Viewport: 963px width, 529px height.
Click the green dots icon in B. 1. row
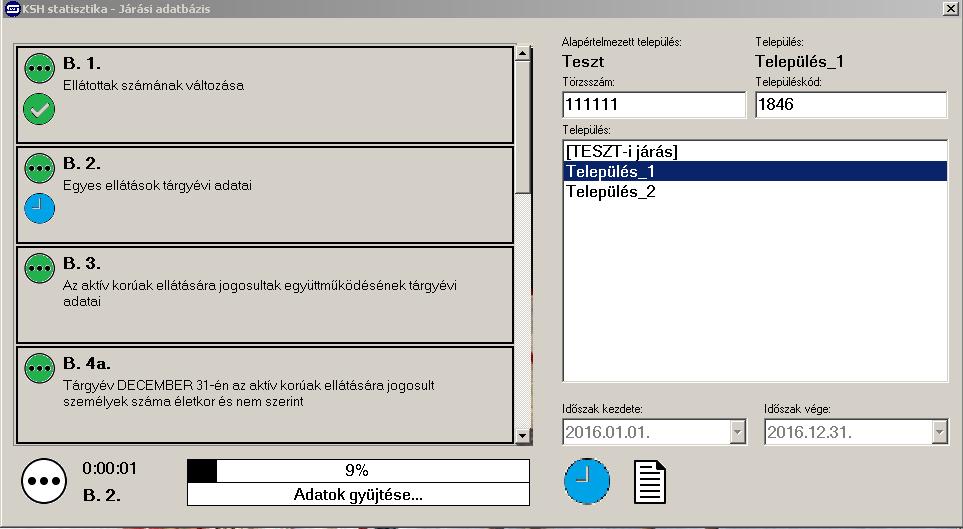point(39,68)
